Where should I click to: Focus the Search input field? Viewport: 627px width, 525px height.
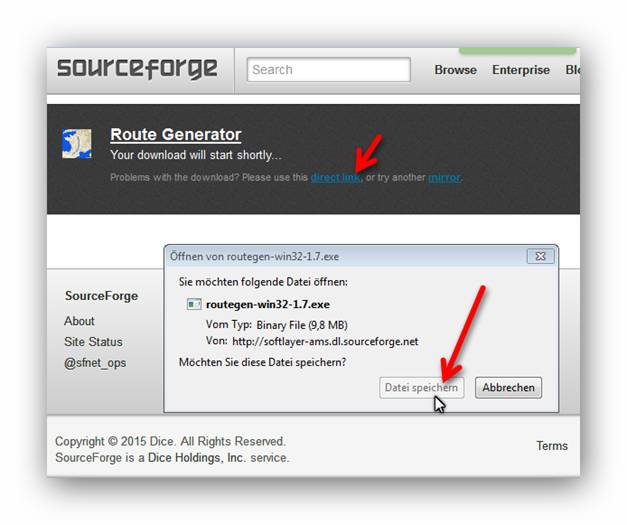pyautogui.click(x=329, y=70)
